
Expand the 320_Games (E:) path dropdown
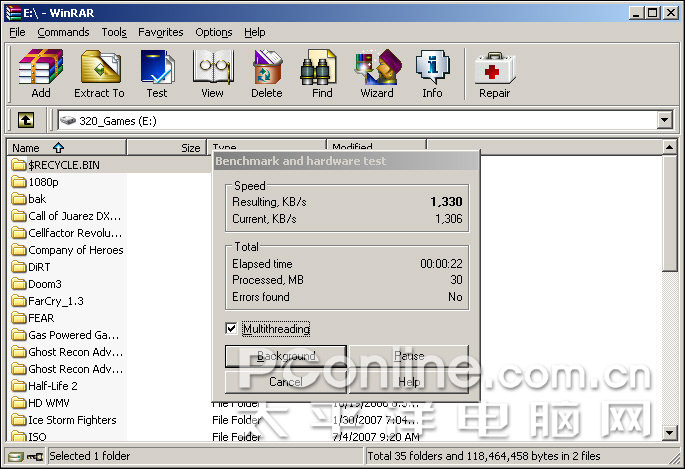pyautogui.click(x=664, y=120)
